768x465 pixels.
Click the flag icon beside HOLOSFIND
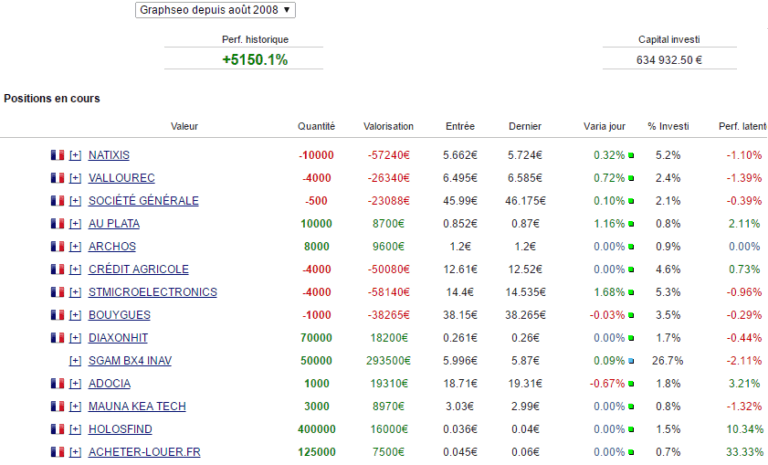[x=57, y=429]
